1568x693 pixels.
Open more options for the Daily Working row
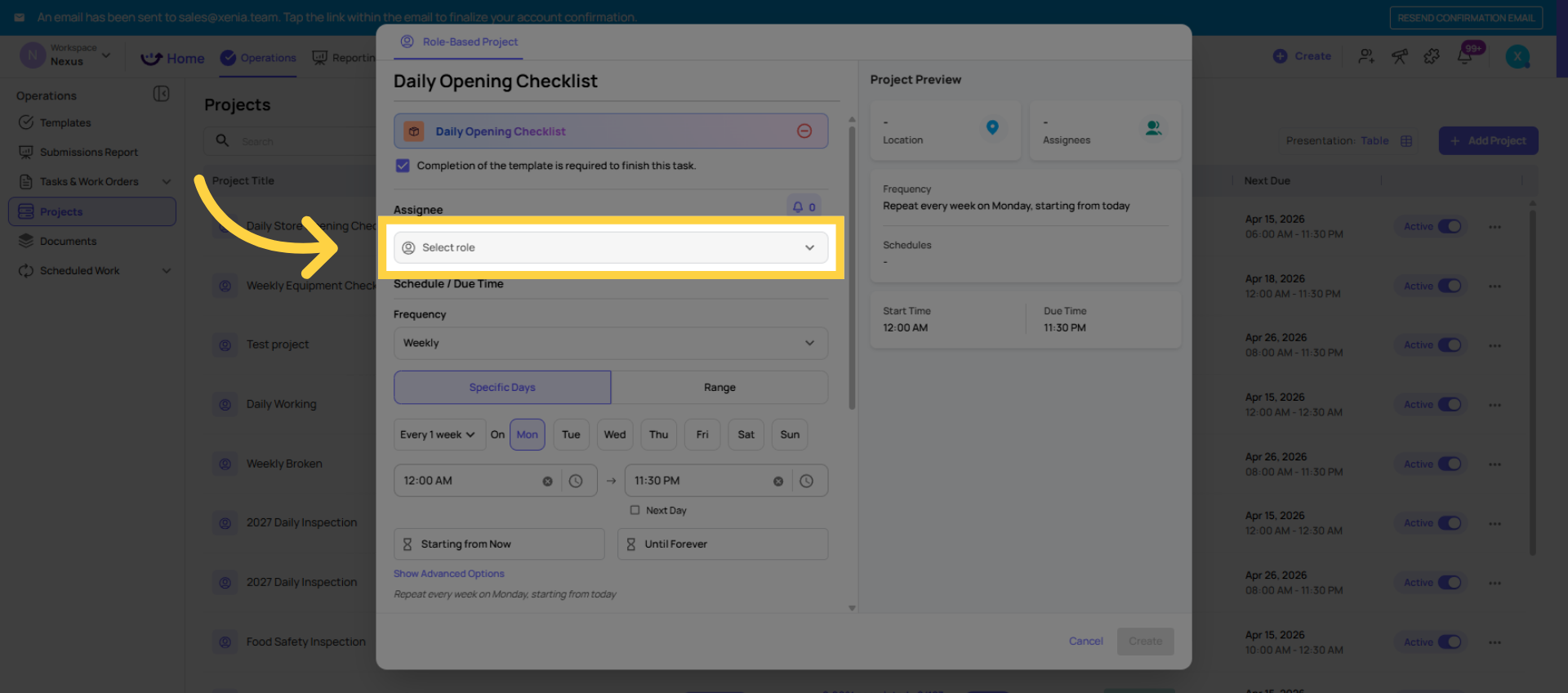(1494, 406)
